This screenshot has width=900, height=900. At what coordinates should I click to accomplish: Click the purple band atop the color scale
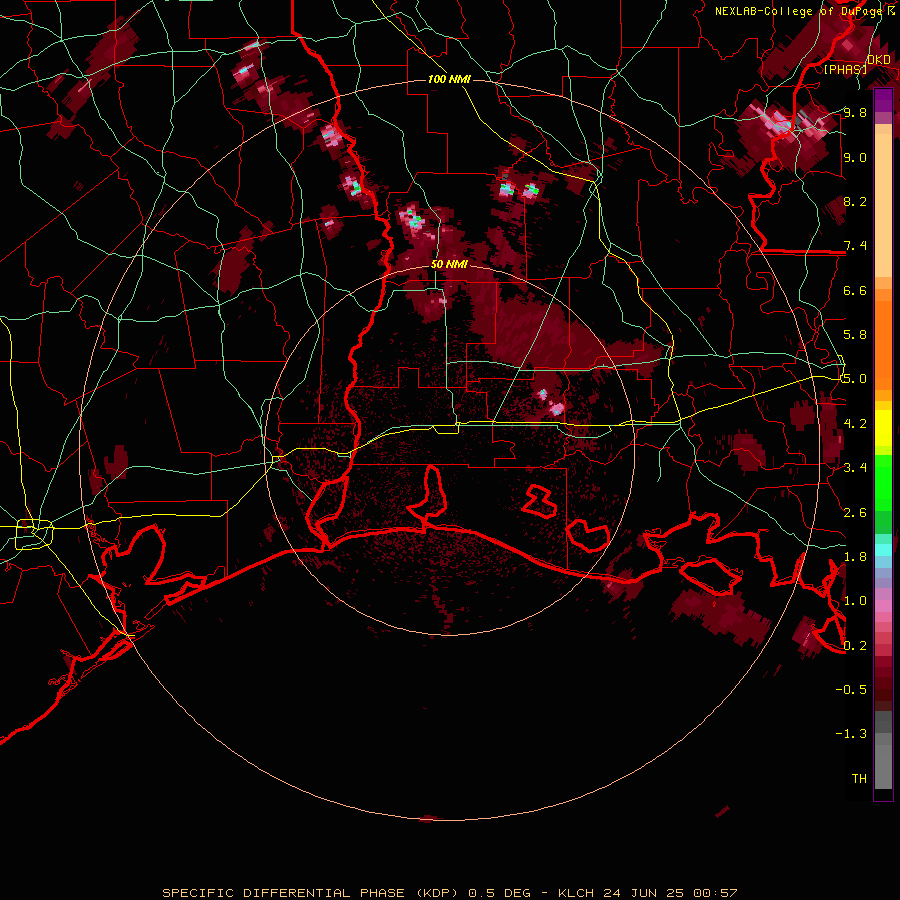[x=883, y=99]
